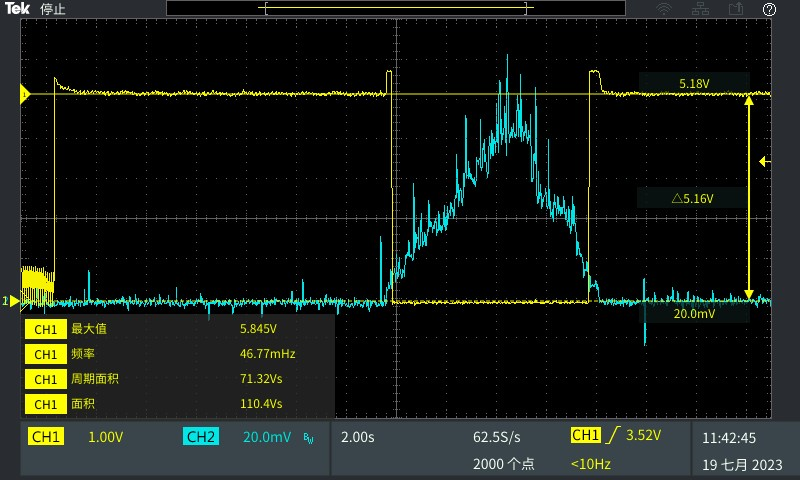This screenshot has width=800, height=480.
Task: Click the trigger level arrow on right edge
Action: (x=764, y=161)
